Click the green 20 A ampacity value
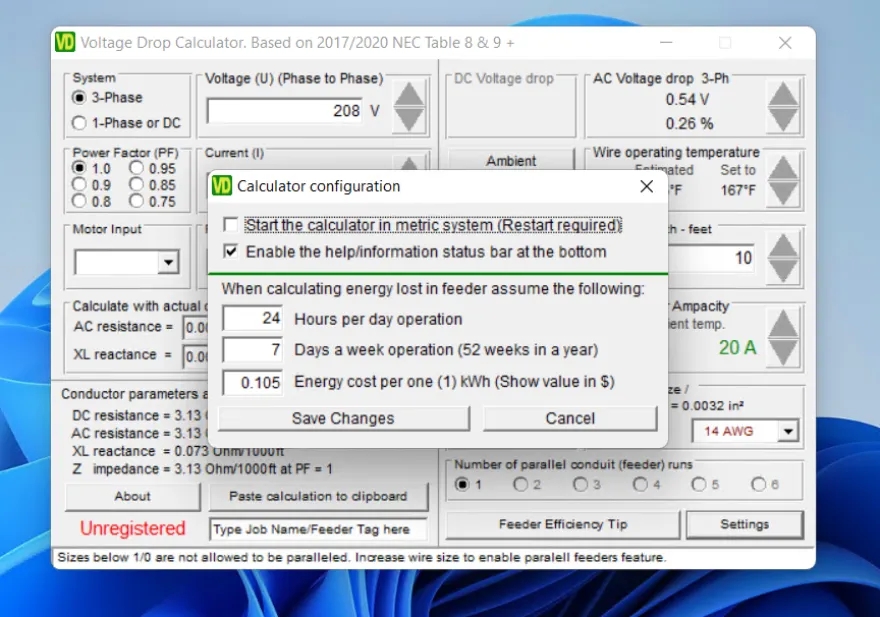Viewport: 880px width, 617px height. pyautogui.click(x=737, y=348)
